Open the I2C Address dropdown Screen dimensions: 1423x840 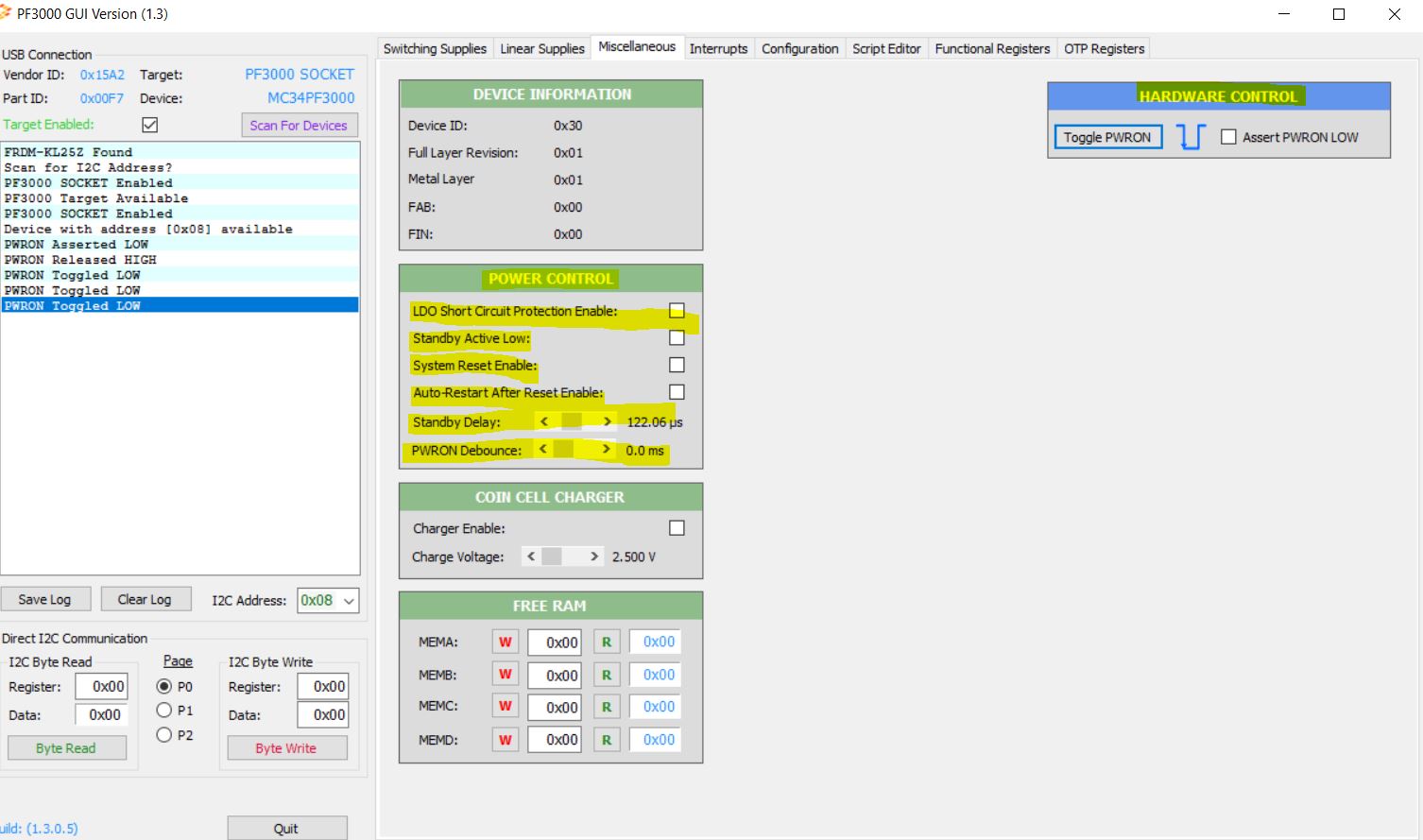[348, 600]
